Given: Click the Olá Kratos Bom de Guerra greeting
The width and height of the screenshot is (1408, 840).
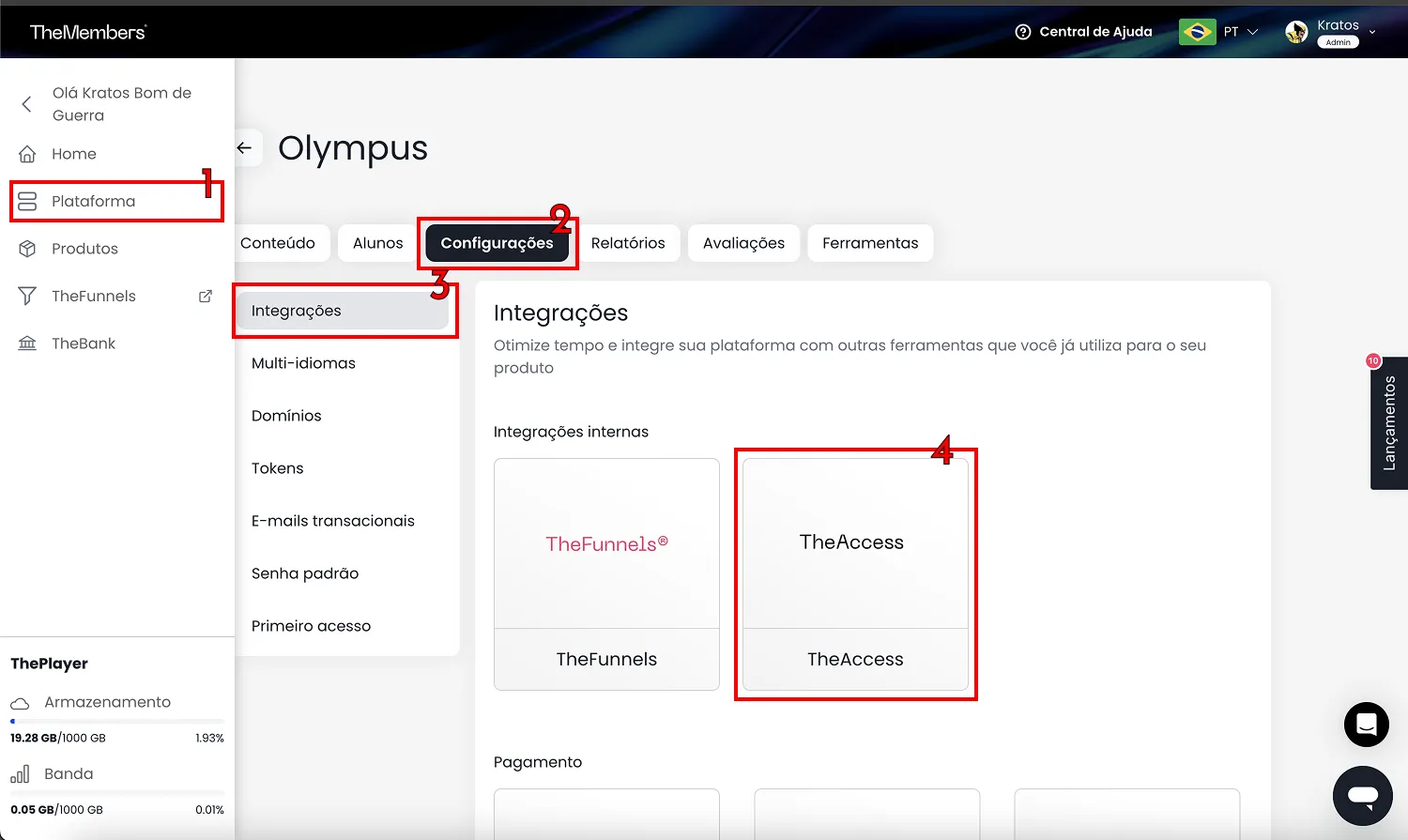Looking at the screenshot, I should [x=122, y=104].
